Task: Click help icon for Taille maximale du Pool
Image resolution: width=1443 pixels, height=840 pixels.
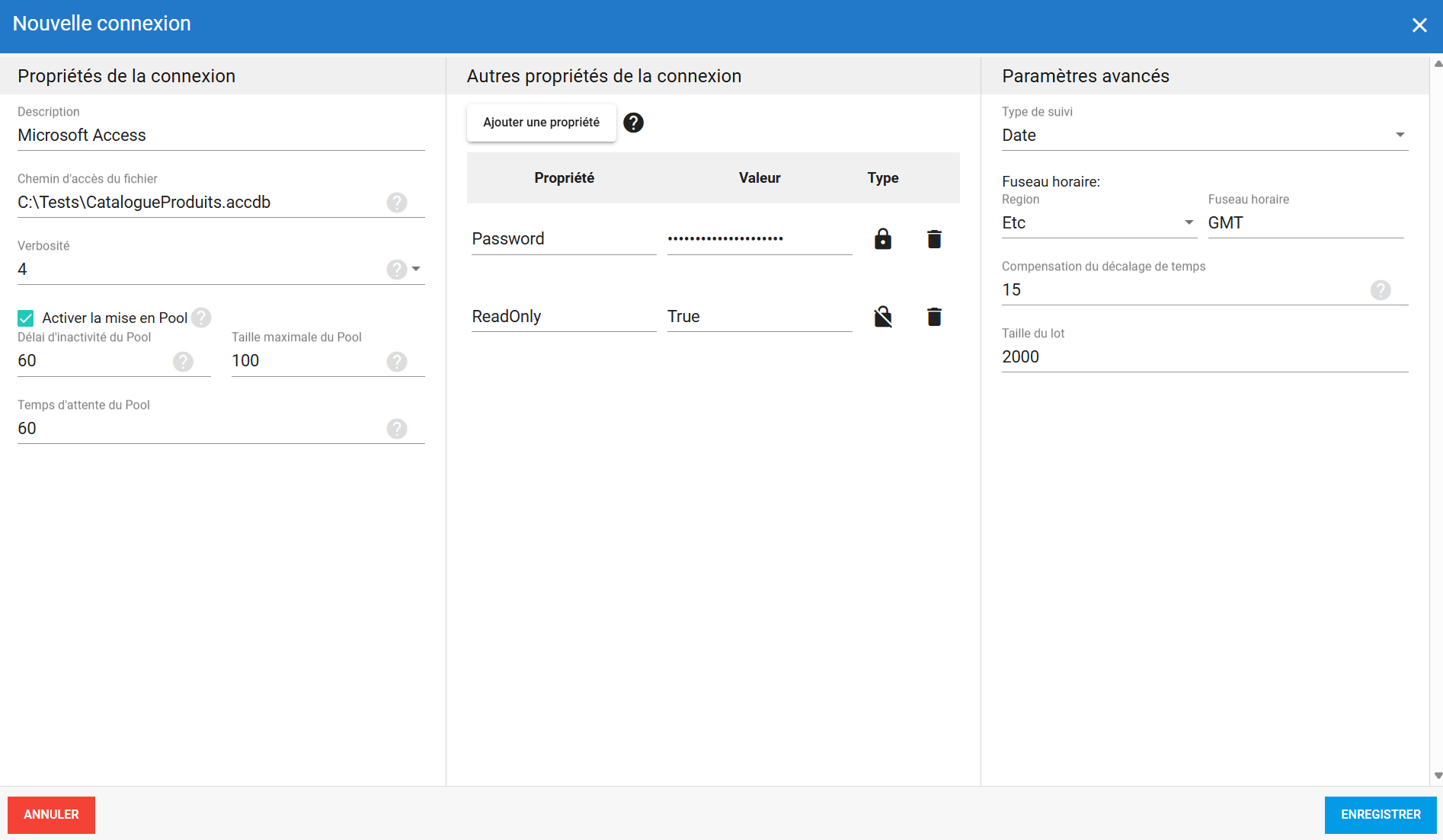Action: (x=396, y=362)
